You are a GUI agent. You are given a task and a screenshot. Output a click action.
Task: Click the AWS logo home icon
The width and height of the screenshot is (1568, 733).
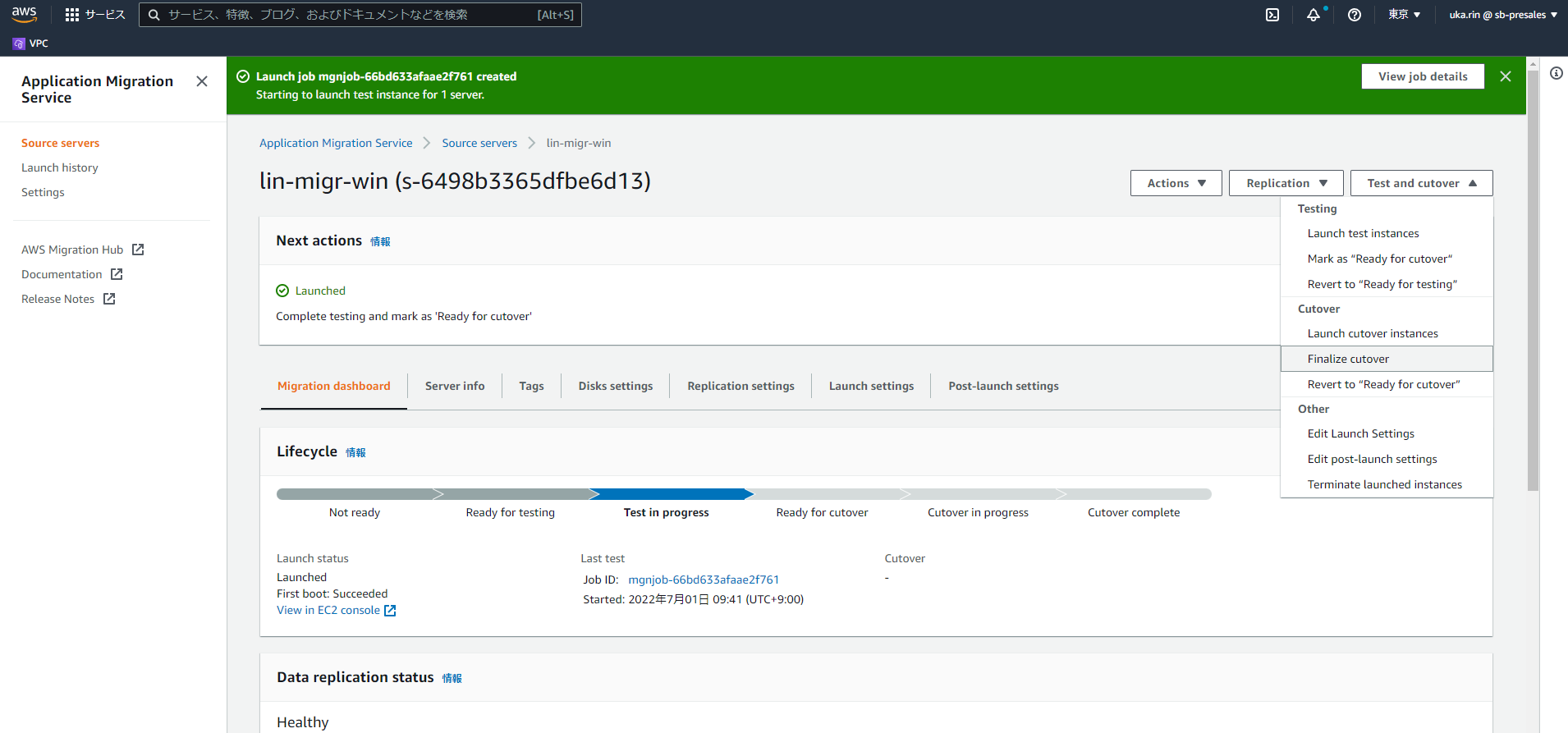point(25,14)
